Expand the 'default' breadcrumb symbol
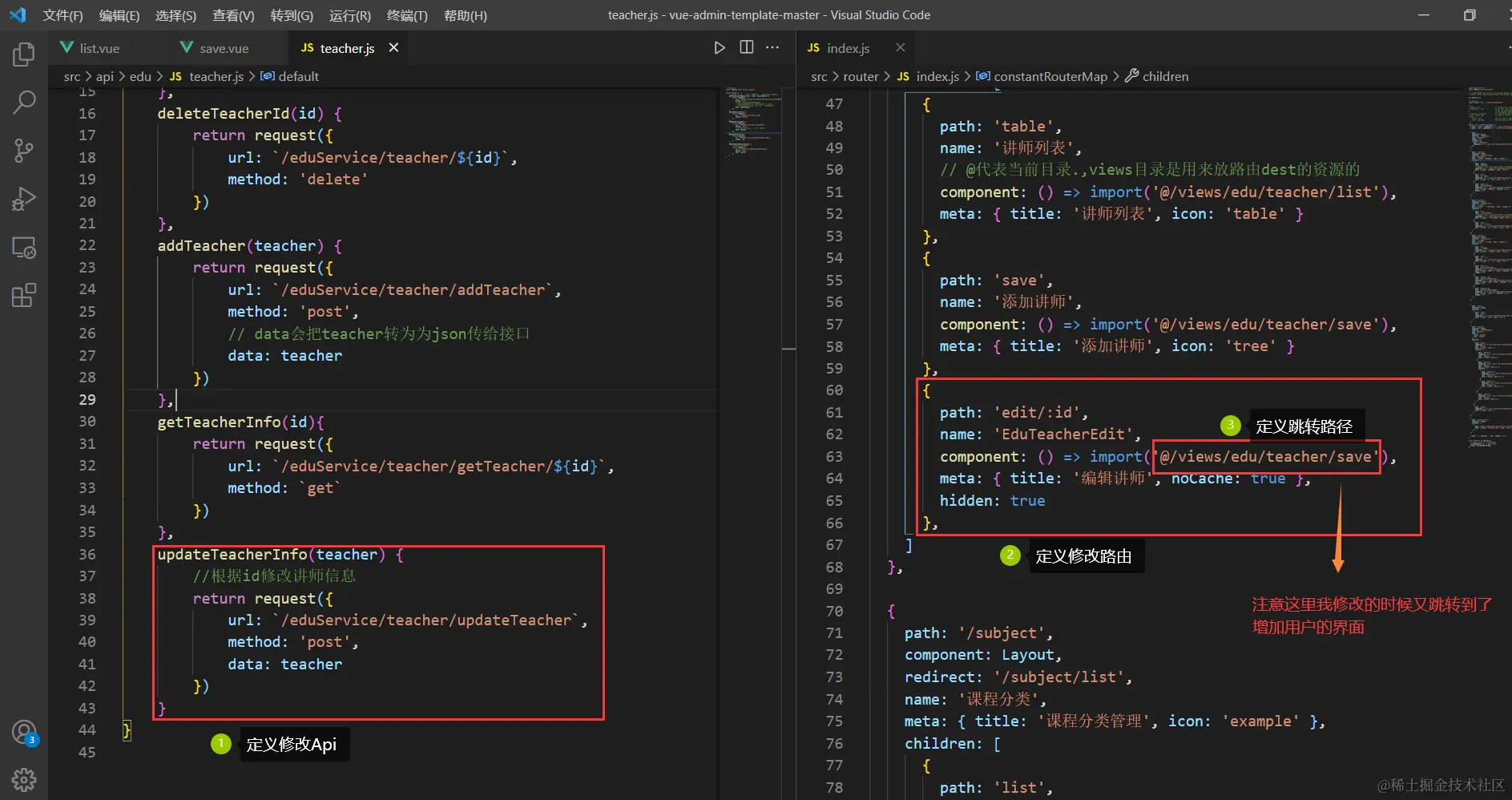The height and width of the screenshot is (800, 1512). click(x=290, y=76)
